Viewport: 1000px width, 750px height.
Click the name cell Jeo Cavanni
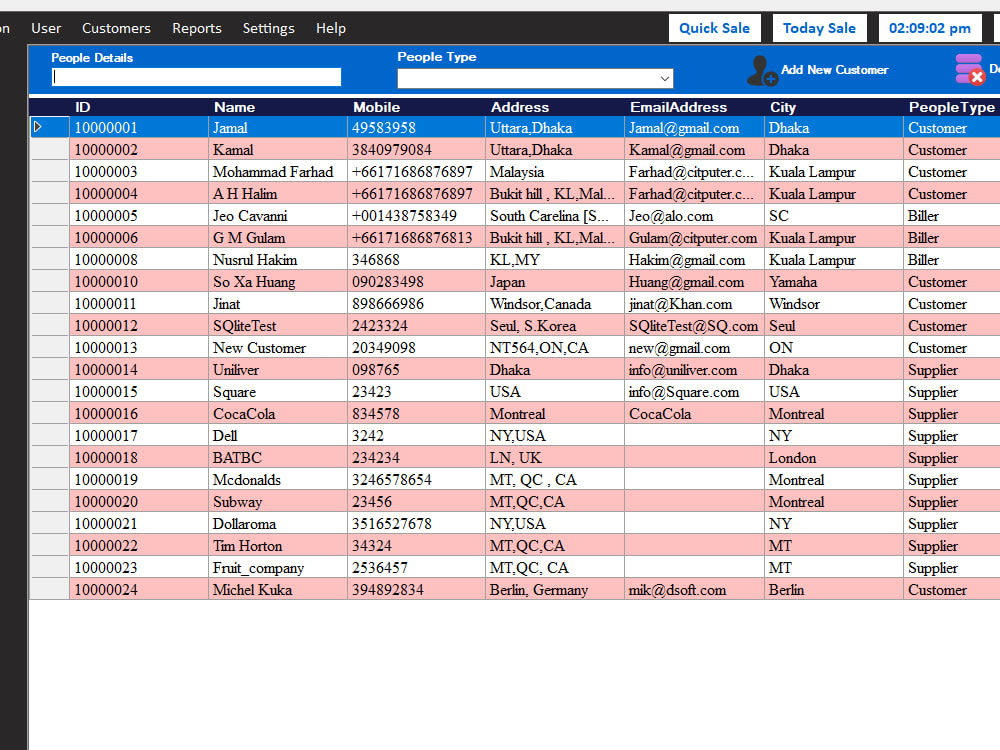(278, 216)
